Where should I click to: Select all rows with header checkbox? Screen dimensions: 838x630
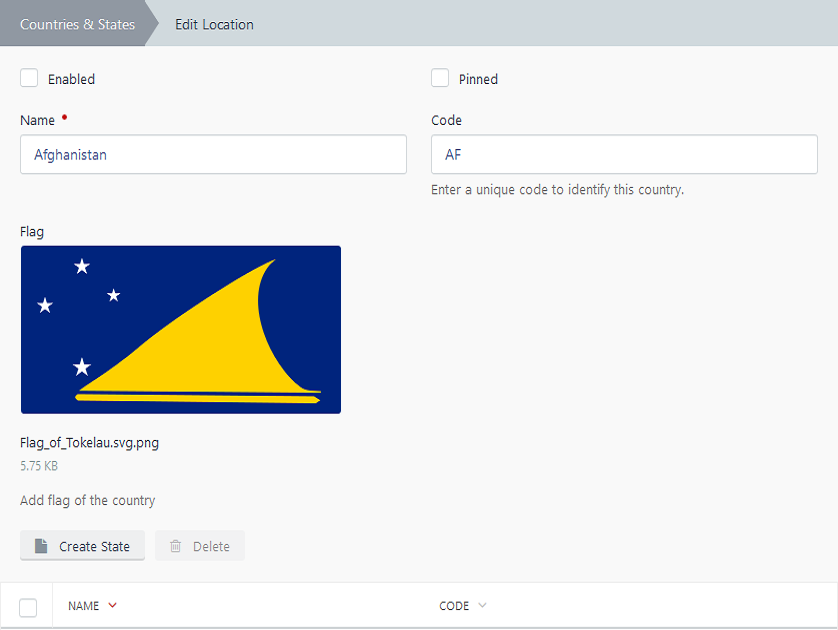click(28, 608)
